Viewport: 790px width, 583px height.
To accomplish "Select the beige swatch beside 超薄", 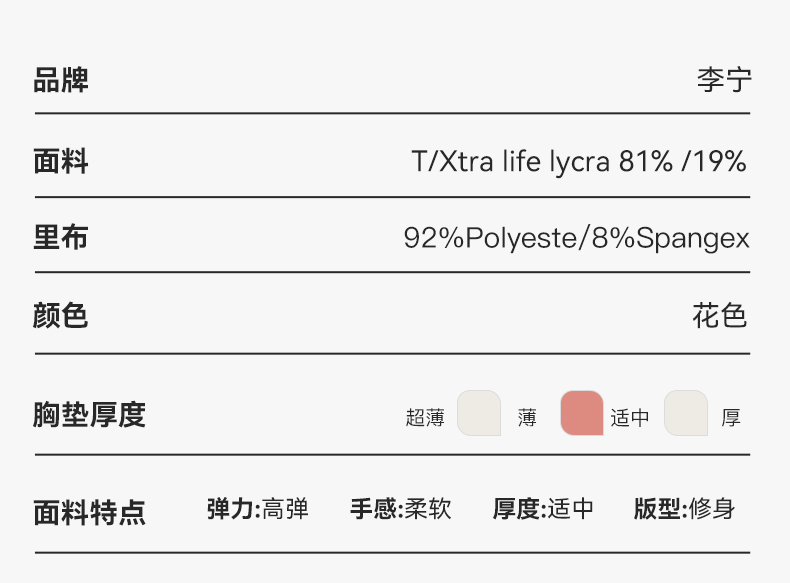I will pos(479,413).
